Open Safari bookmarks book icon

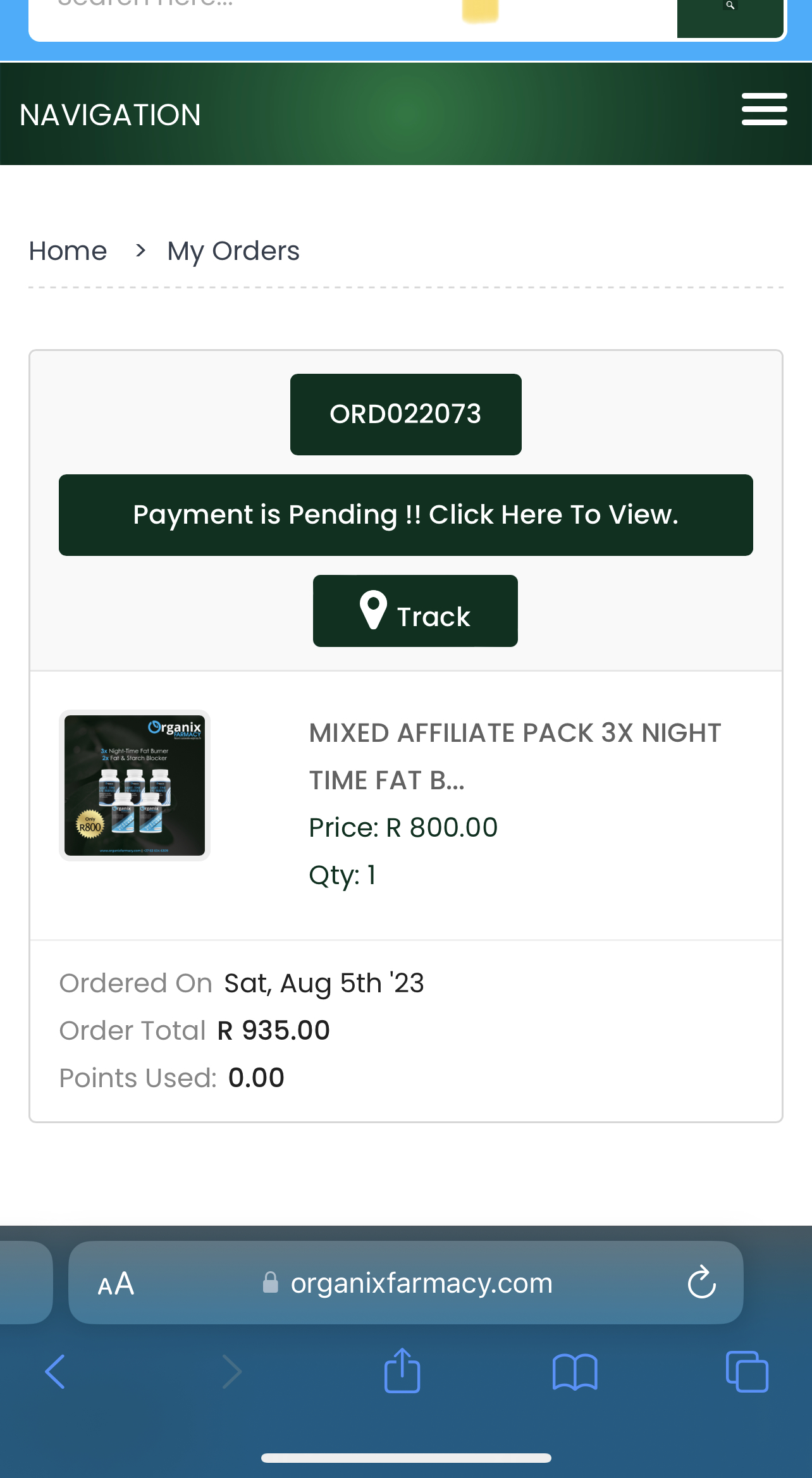(x=575, y=1372)
